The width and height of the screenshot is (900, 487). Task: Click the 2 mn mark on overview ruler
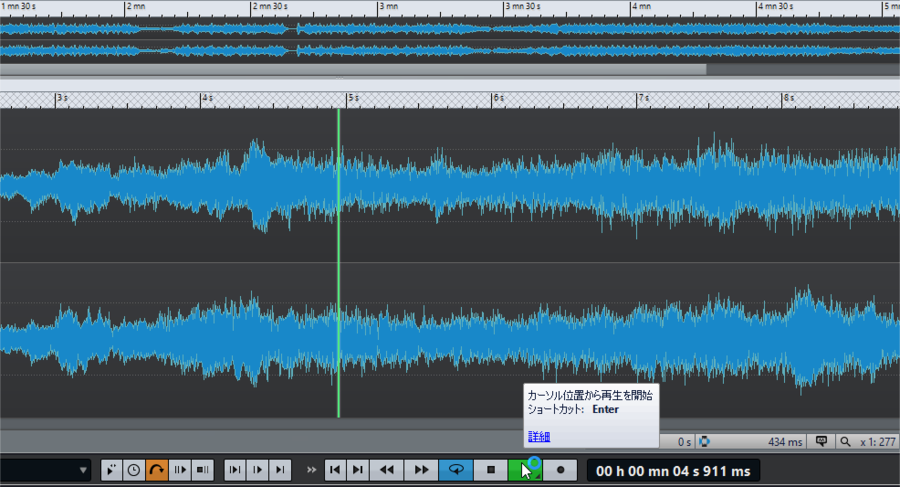pos(136,6)
